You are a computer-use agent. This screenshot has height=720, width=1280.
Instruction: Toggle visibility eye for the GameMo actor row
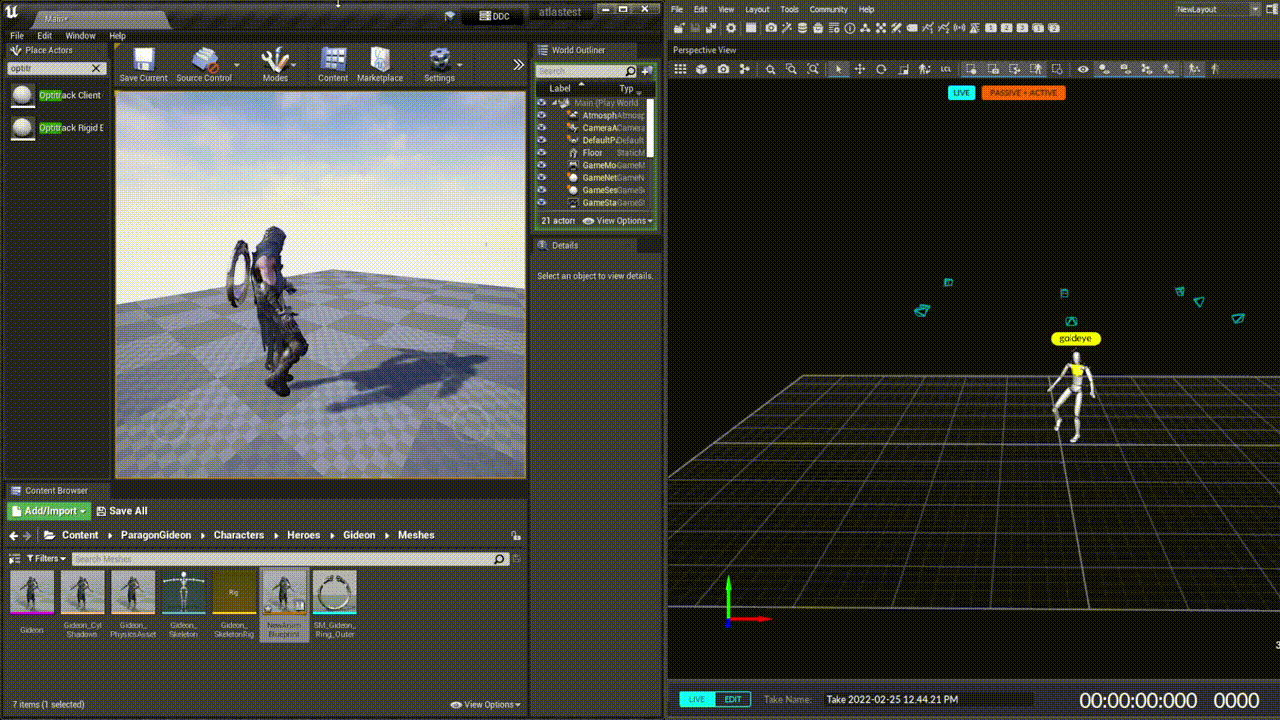point(541,165)
